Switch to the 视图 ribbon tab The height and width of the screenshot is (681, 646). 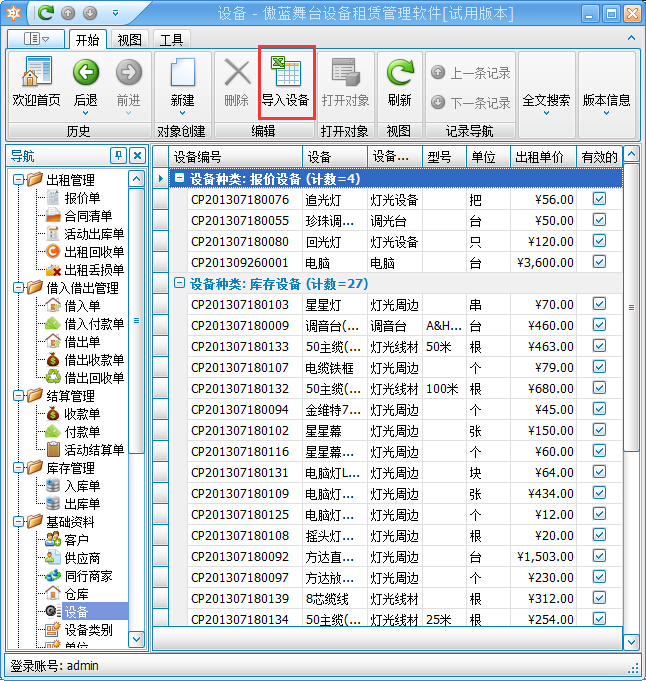129,40
